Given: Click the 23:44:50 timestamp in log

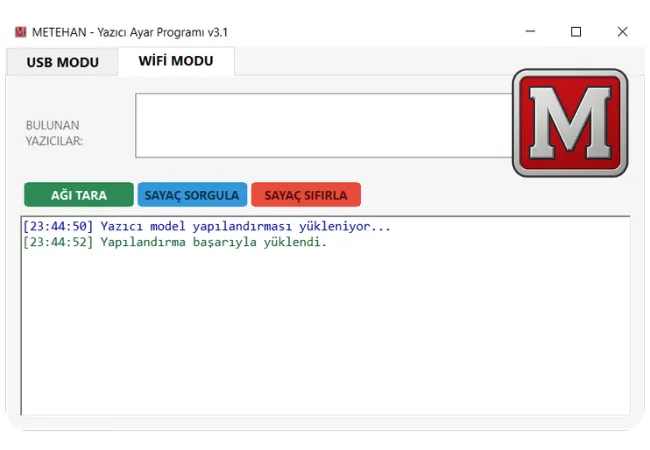Looking at the screenshot, I should coord(58,226).
